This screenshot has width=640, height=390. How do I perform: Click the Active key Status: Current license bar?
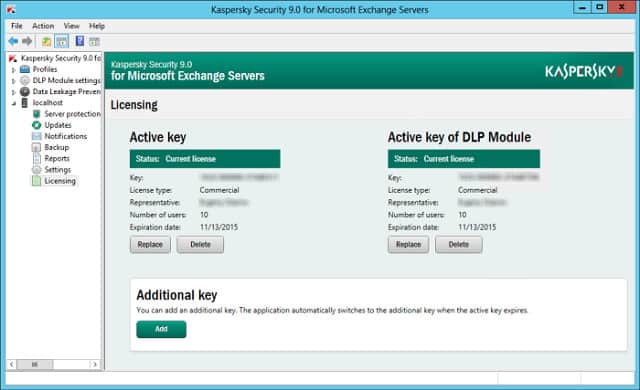click(x=205, y=159)
